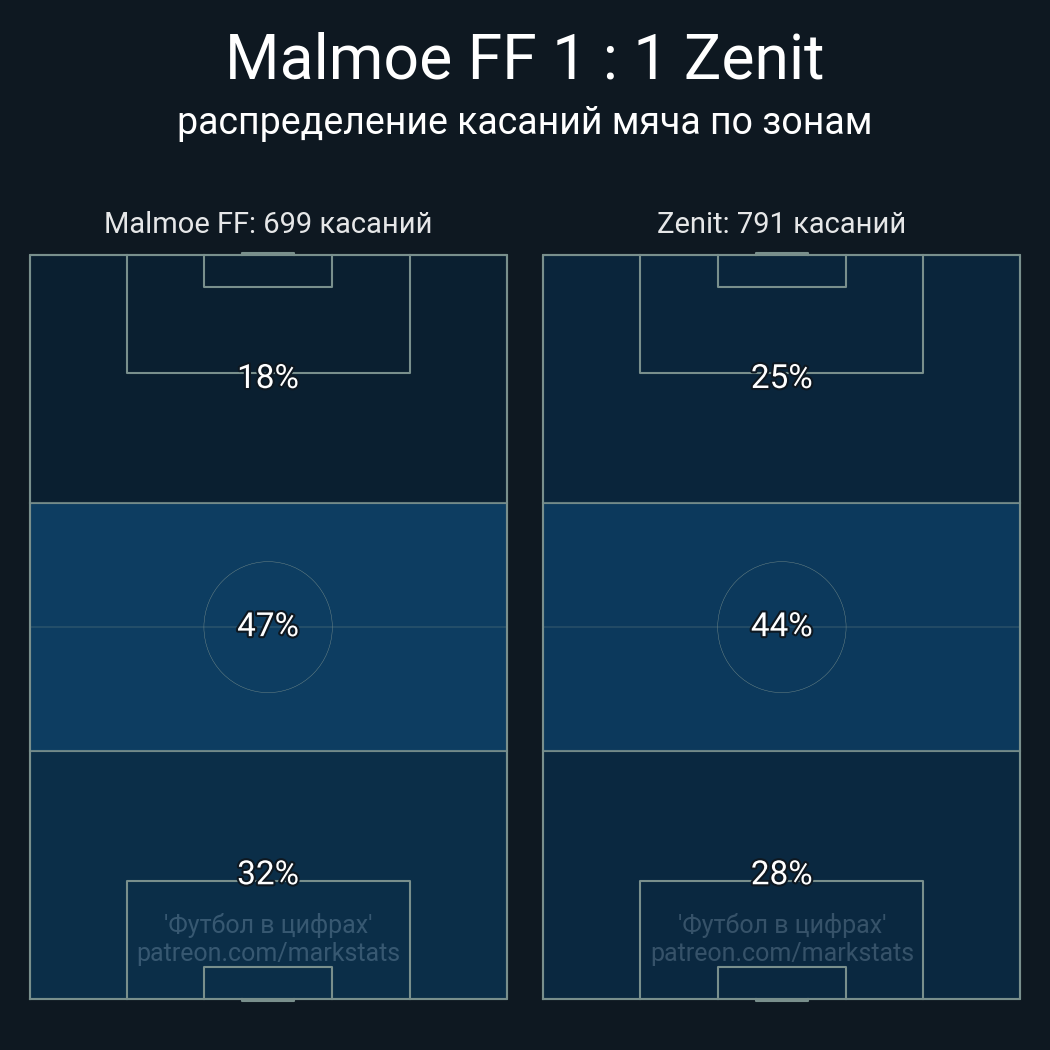Click the middle-third zone of the Zenit pitch

pos(781,627)
